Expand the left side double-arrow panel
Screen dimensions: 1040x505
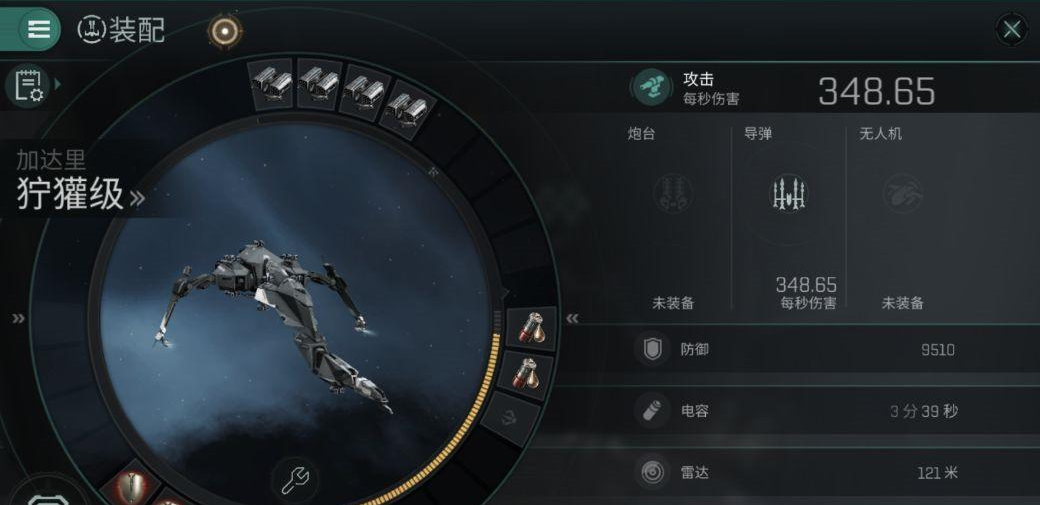(x=19, y=319)
